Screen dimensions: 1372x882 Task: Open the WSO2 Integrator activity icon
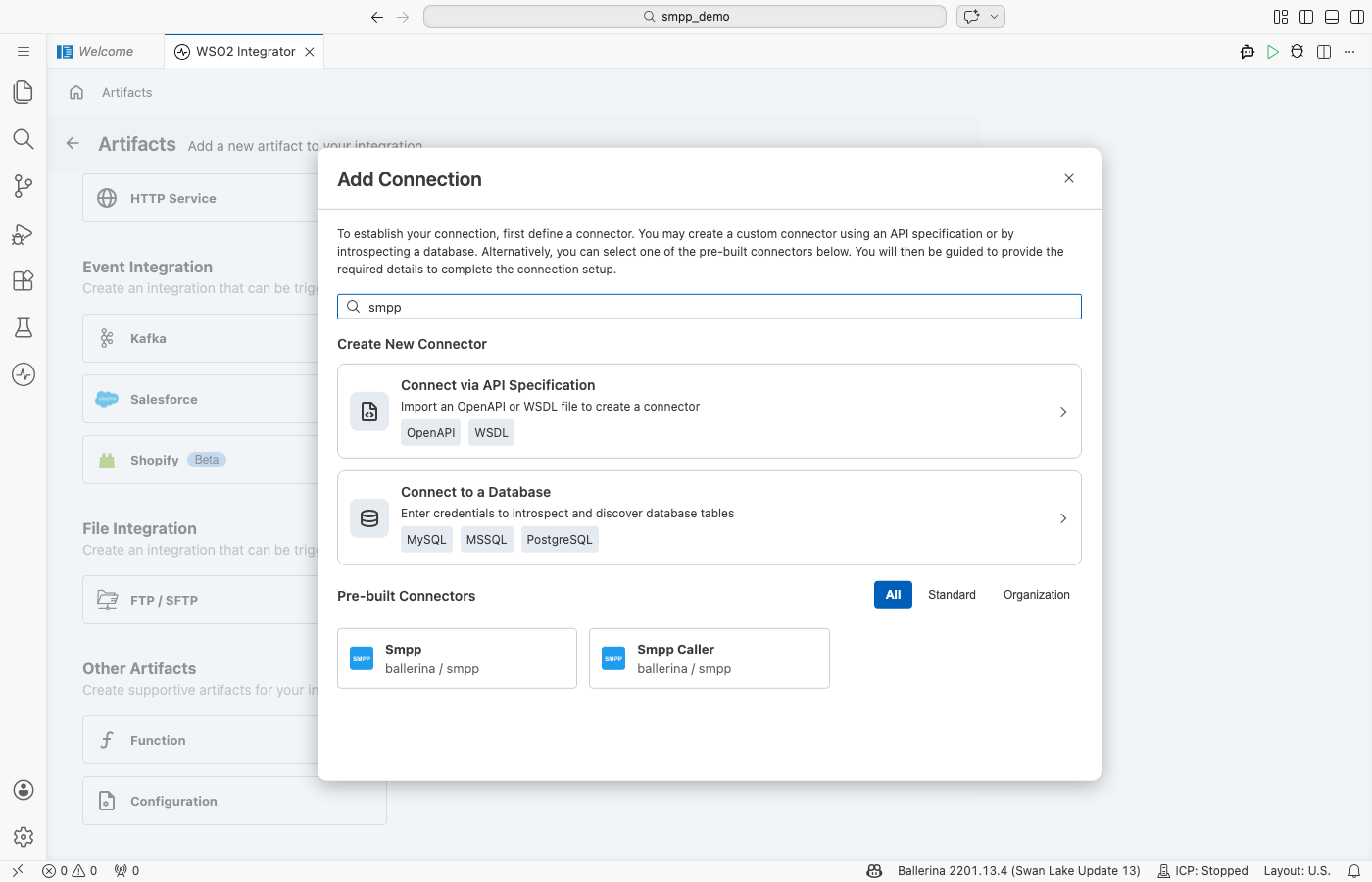pyautogui.click(x=24, y=374)
